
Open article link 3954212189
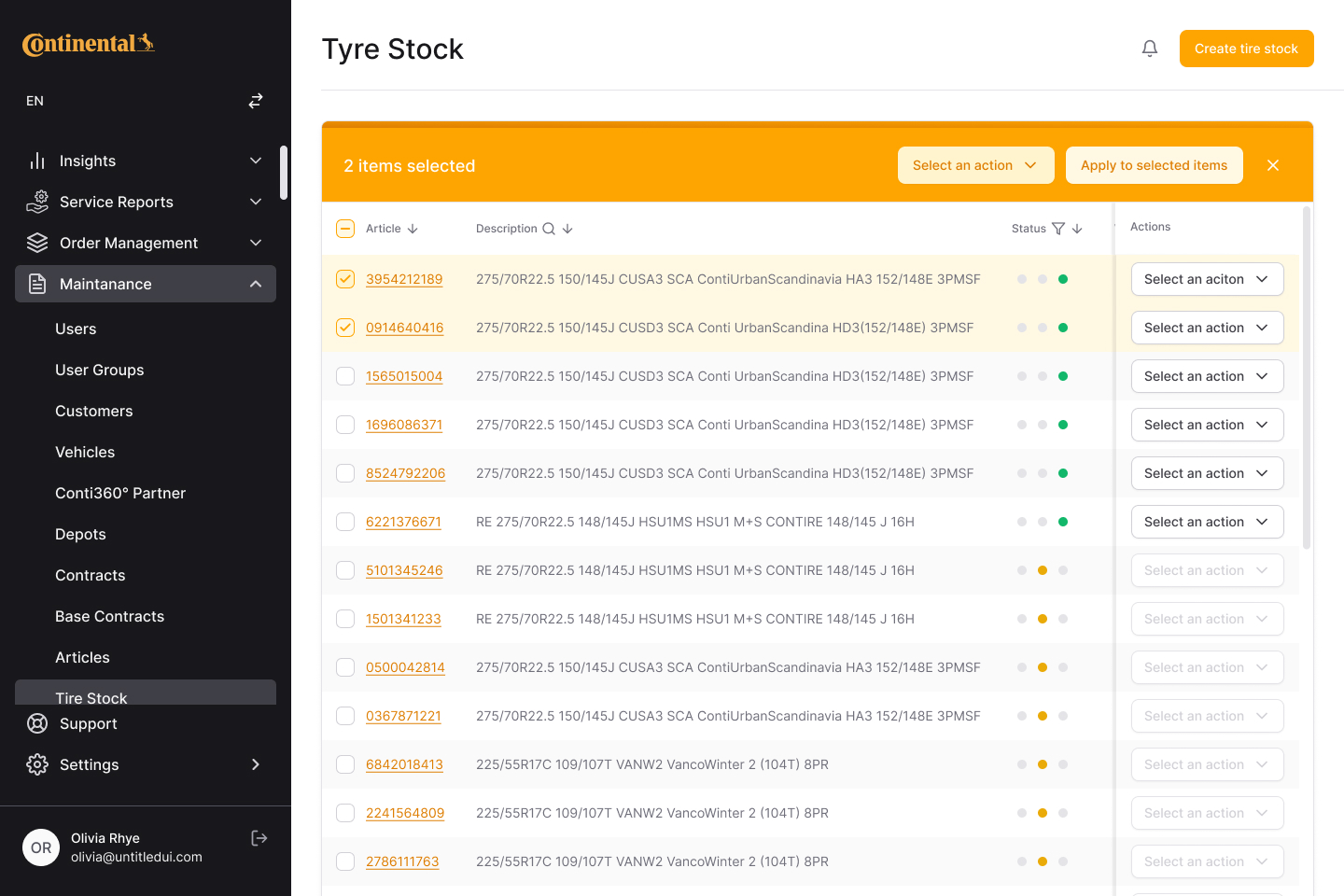tap(404, 279)
